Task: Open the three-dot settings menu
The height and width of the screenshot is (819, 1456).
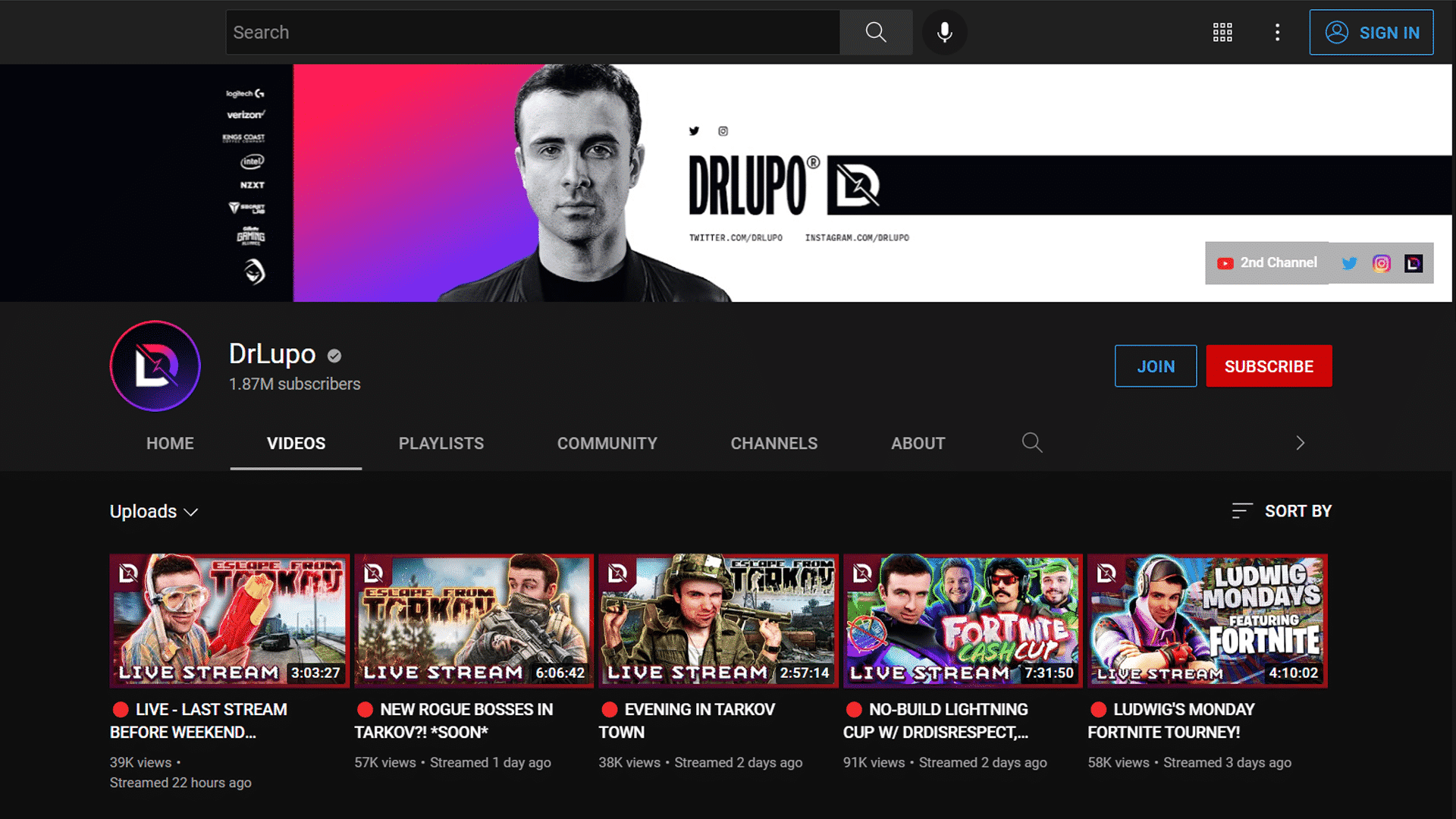Action: [x=1277, y=32]
